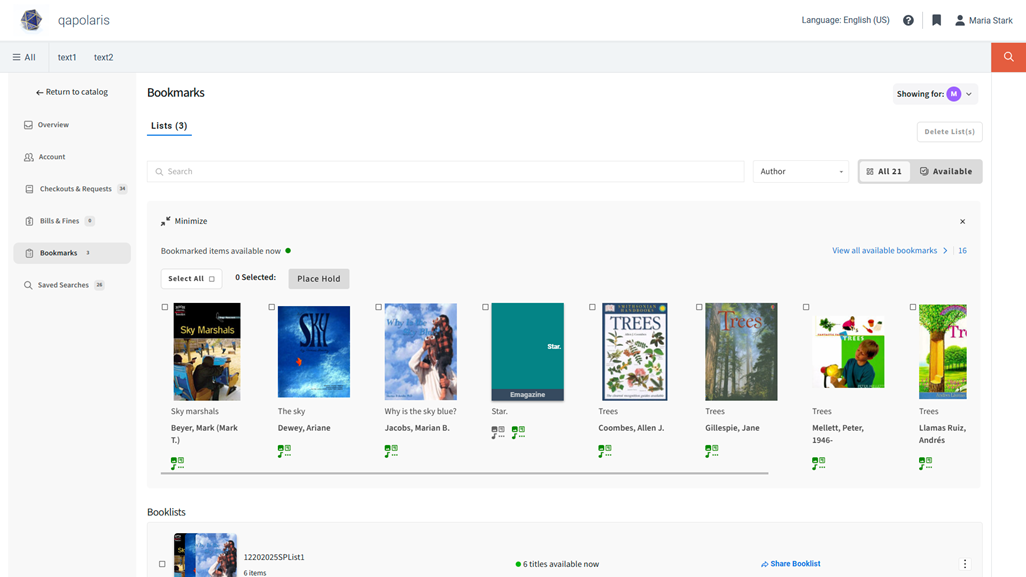Screen dimensions: 1026x577
Task: Click availability icon under Mellett, Peter
Action: 819,463
